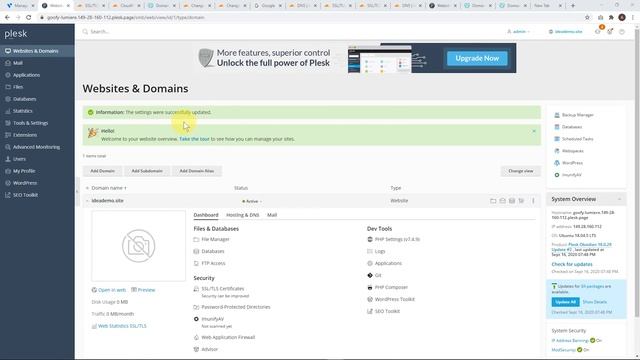Click the Advanced Monitoring sidebar icon
This screenshot has width=640, height=360.
pos(8,147)
